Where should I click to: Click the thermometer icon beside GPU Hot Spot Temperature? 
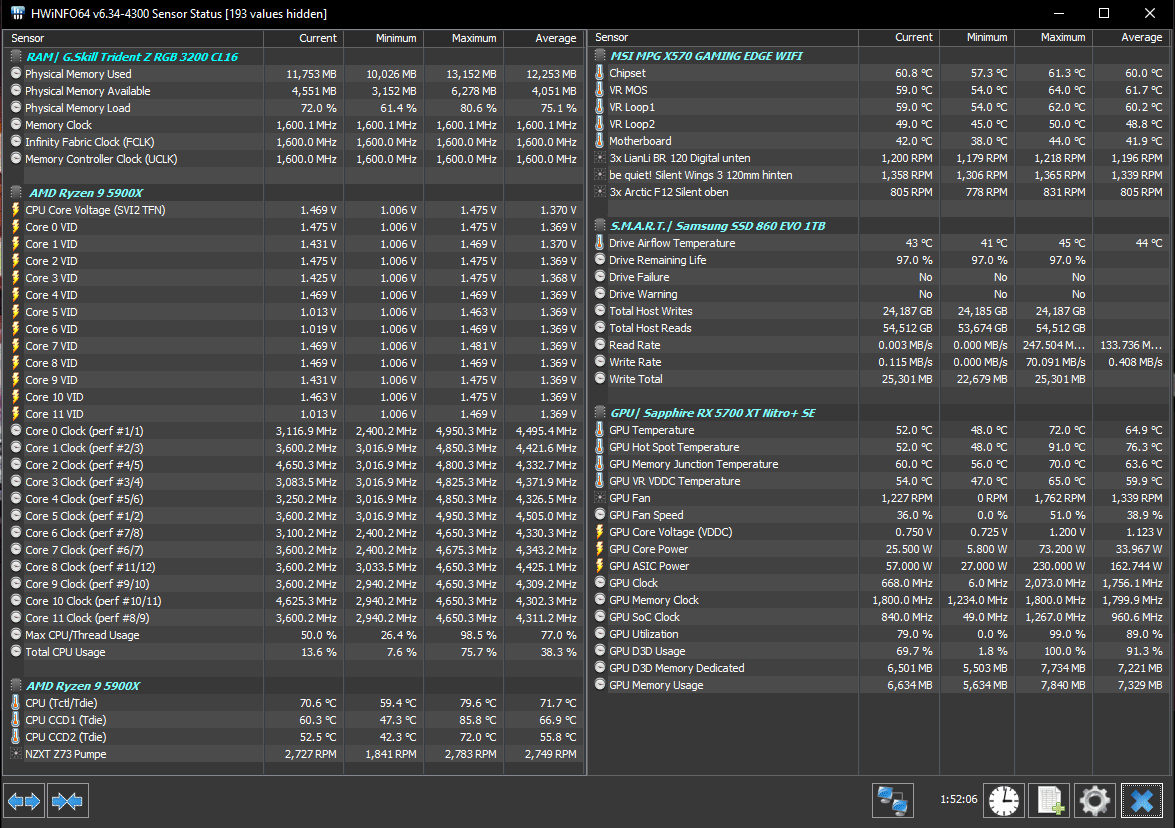[599, 447]
